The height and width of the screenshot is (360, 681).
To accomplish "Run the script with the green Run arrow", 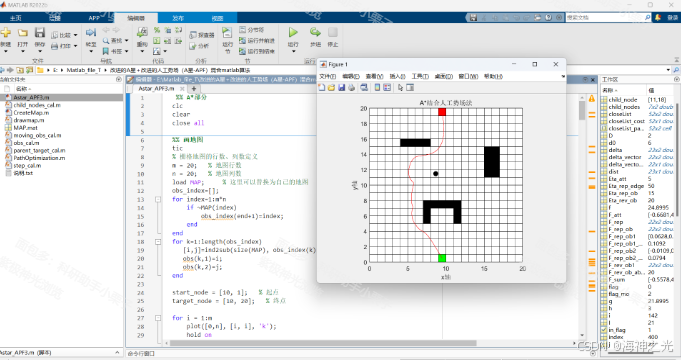I will click(293, 32).
